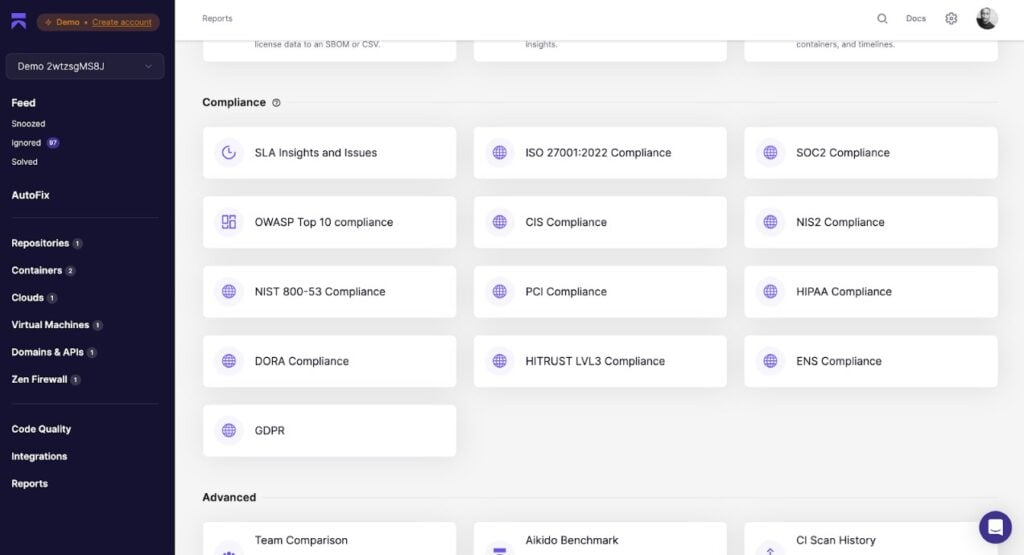This screenshot has width=1024, height=555.
Task: Click the Create account link
Action: [121, 22]
